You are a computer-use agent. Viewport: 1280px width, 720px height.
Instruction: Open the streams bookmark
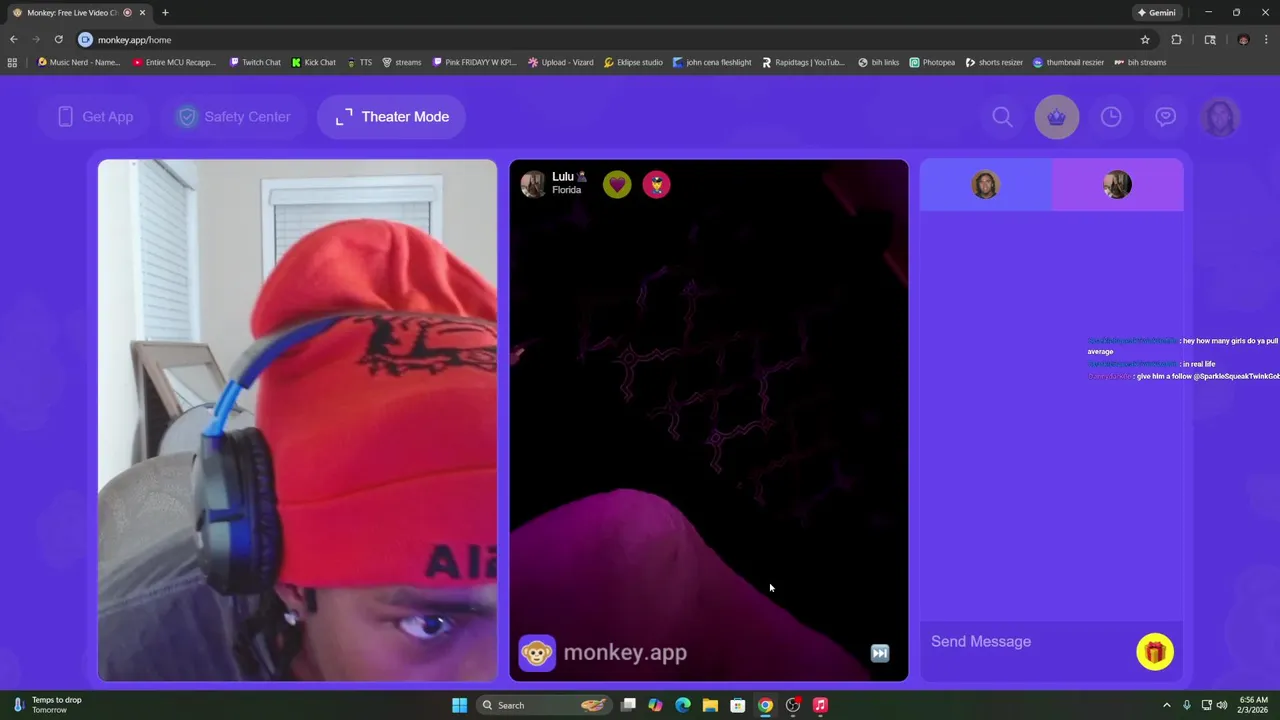(x=401, y=62)
